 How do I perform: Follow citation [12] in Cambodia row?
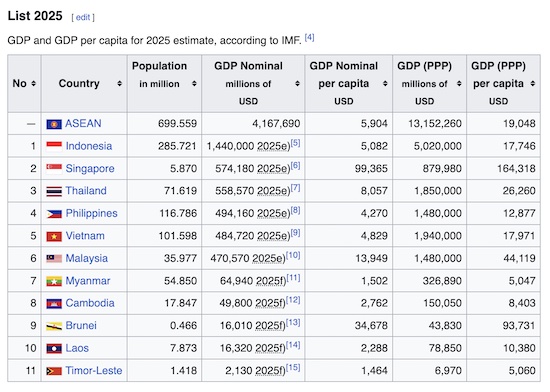click(x=293, y=300)
